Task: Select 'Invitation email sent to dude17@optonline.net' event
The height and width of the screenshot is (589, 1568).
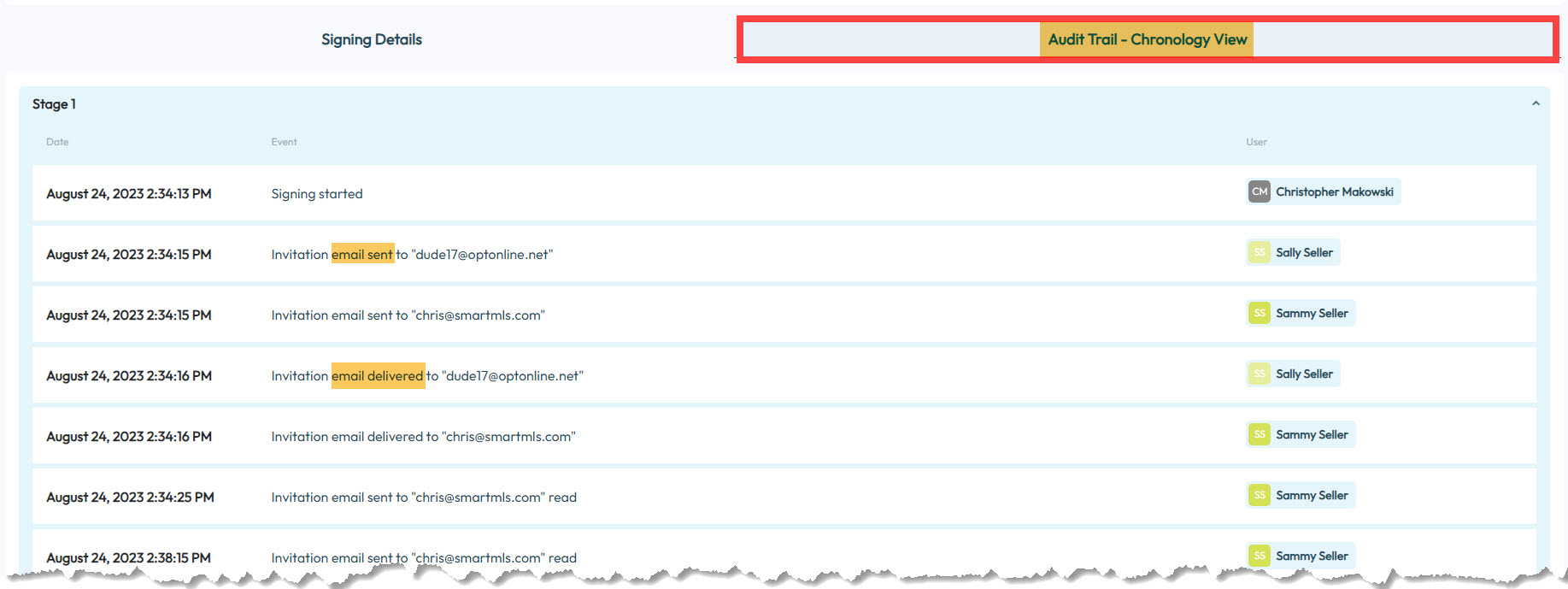Action: pyautogui.click(x=412, y=255)
